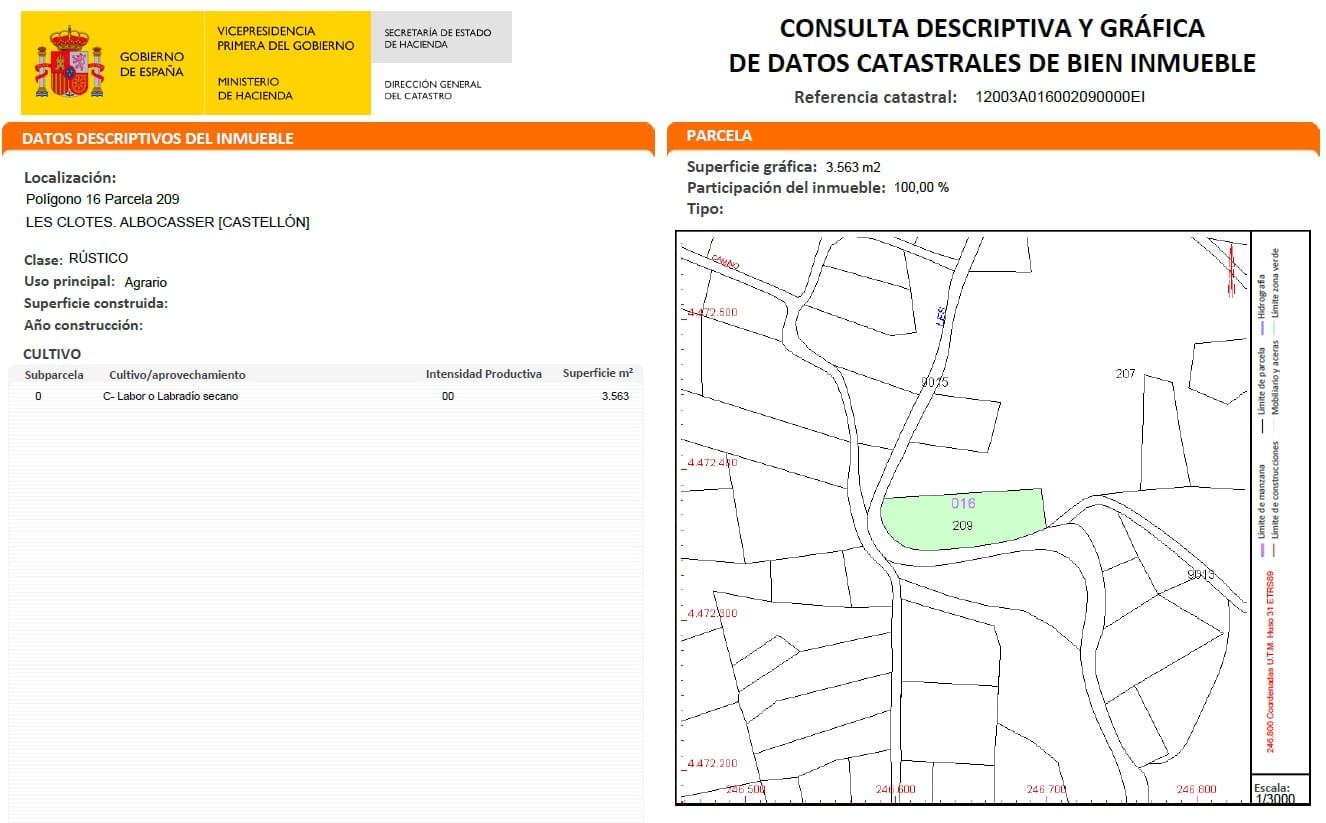Open the PARCELA section header
1326x823 pixels.
click(719, 136)
